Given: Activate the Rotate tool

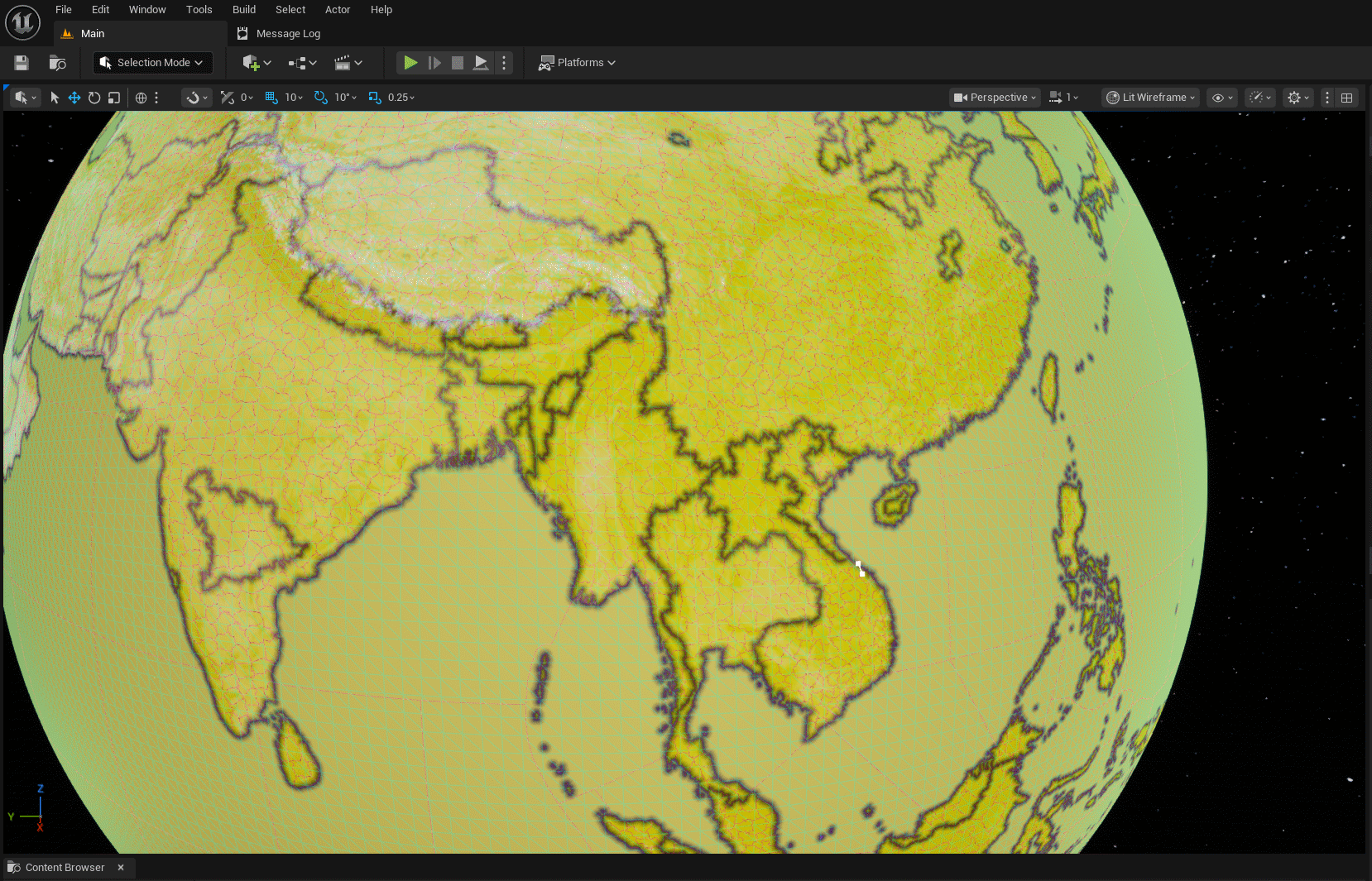Looking at the screenshot, I should click(x=94, y=98).
